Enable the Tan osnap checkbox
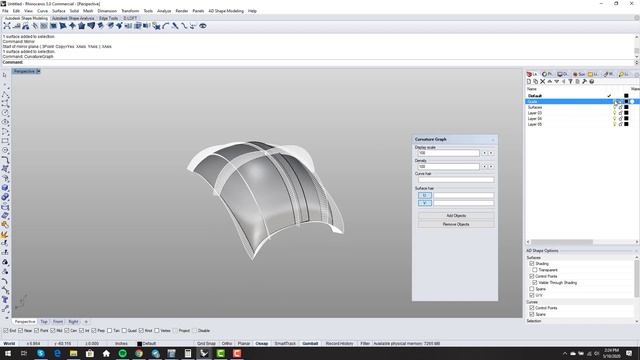The width and height of the screenshot is (640, 360). (109, 331)
